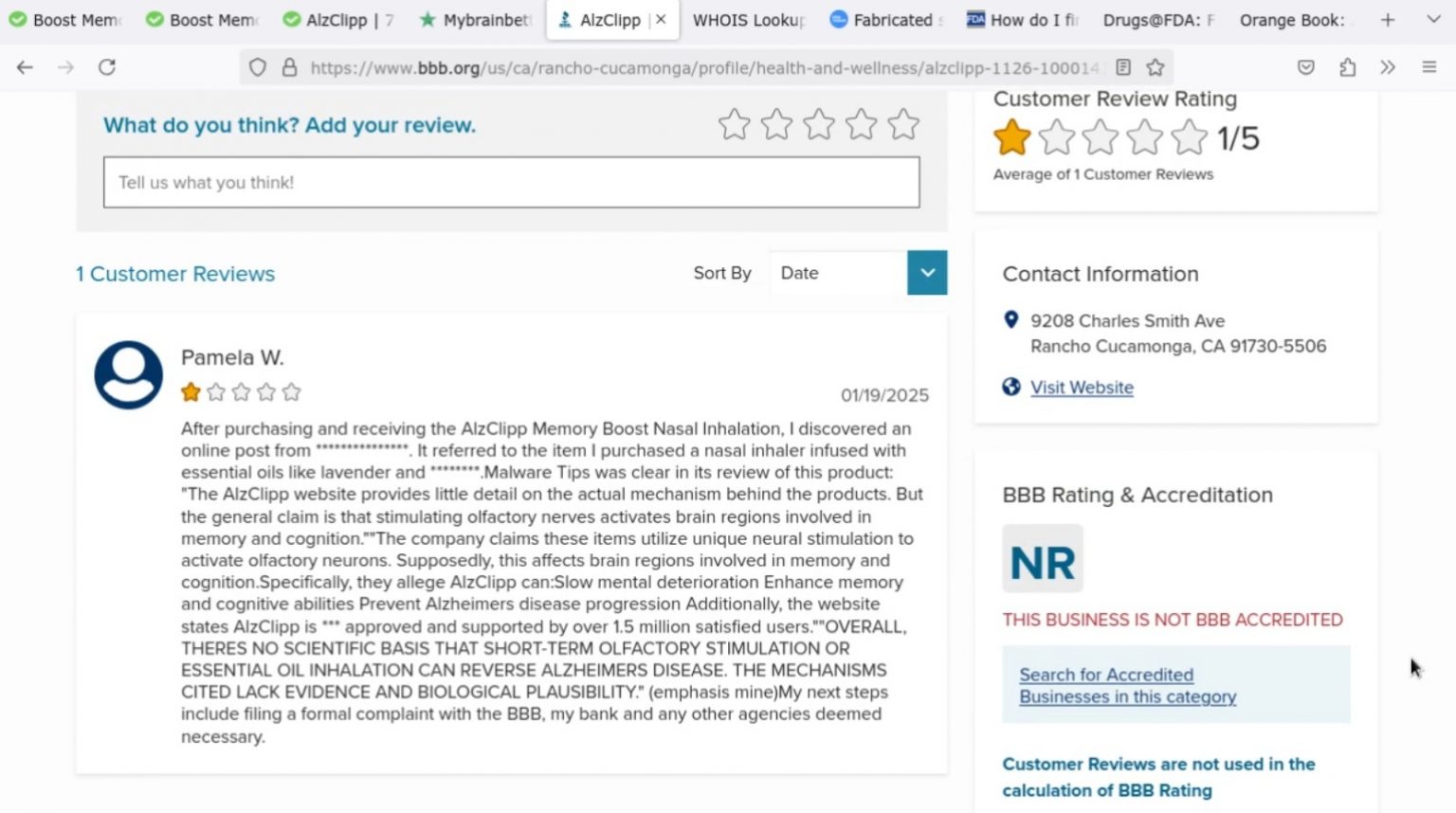Switch to the WHOIS Lookup tab
This screenshot has width=1456, height=813.
(x=749, y=19)
